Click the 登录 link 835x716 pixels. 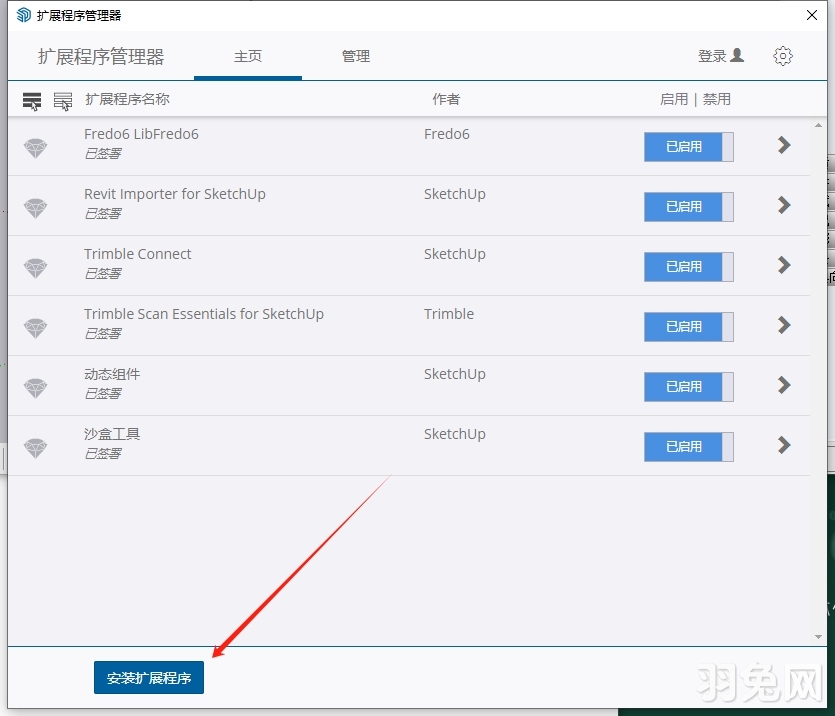tap(711, 56)
